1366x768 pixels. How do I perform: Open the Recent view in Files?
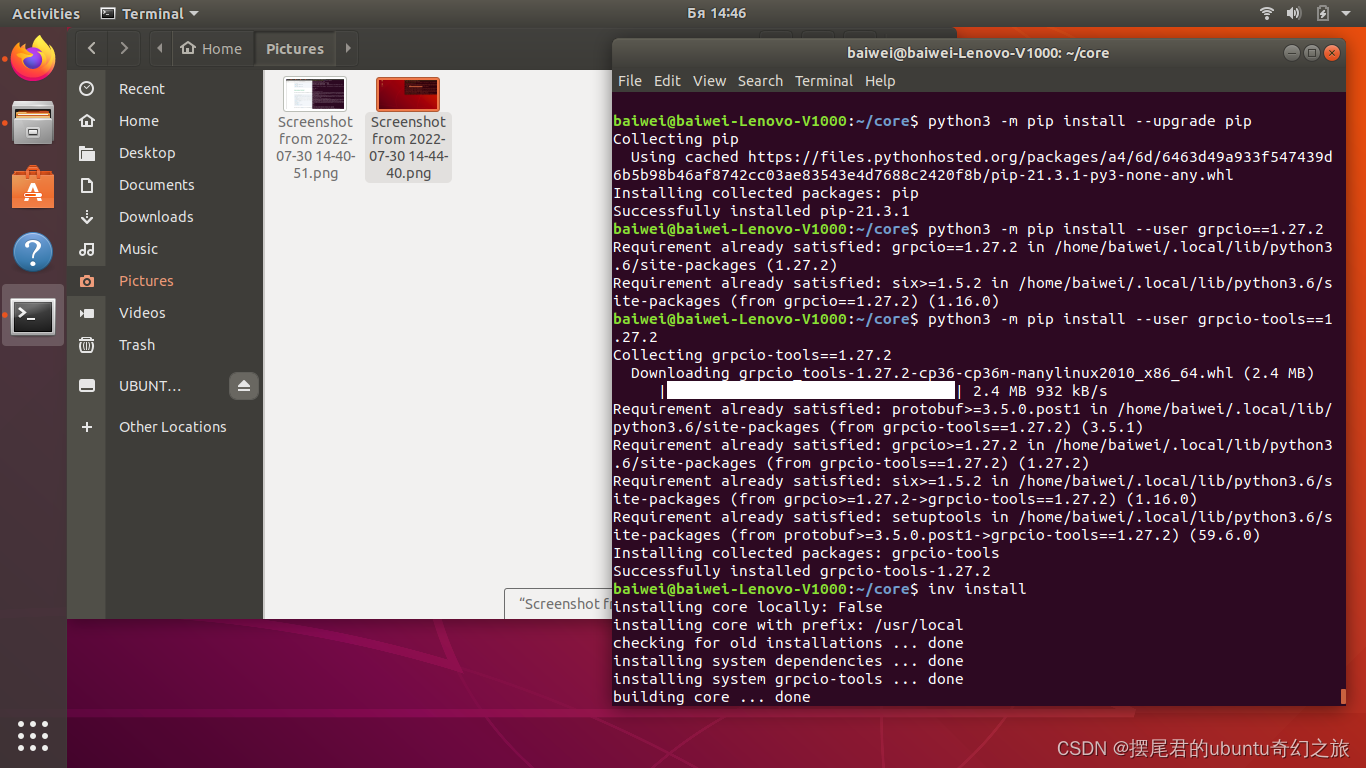[x=141, y=88]
